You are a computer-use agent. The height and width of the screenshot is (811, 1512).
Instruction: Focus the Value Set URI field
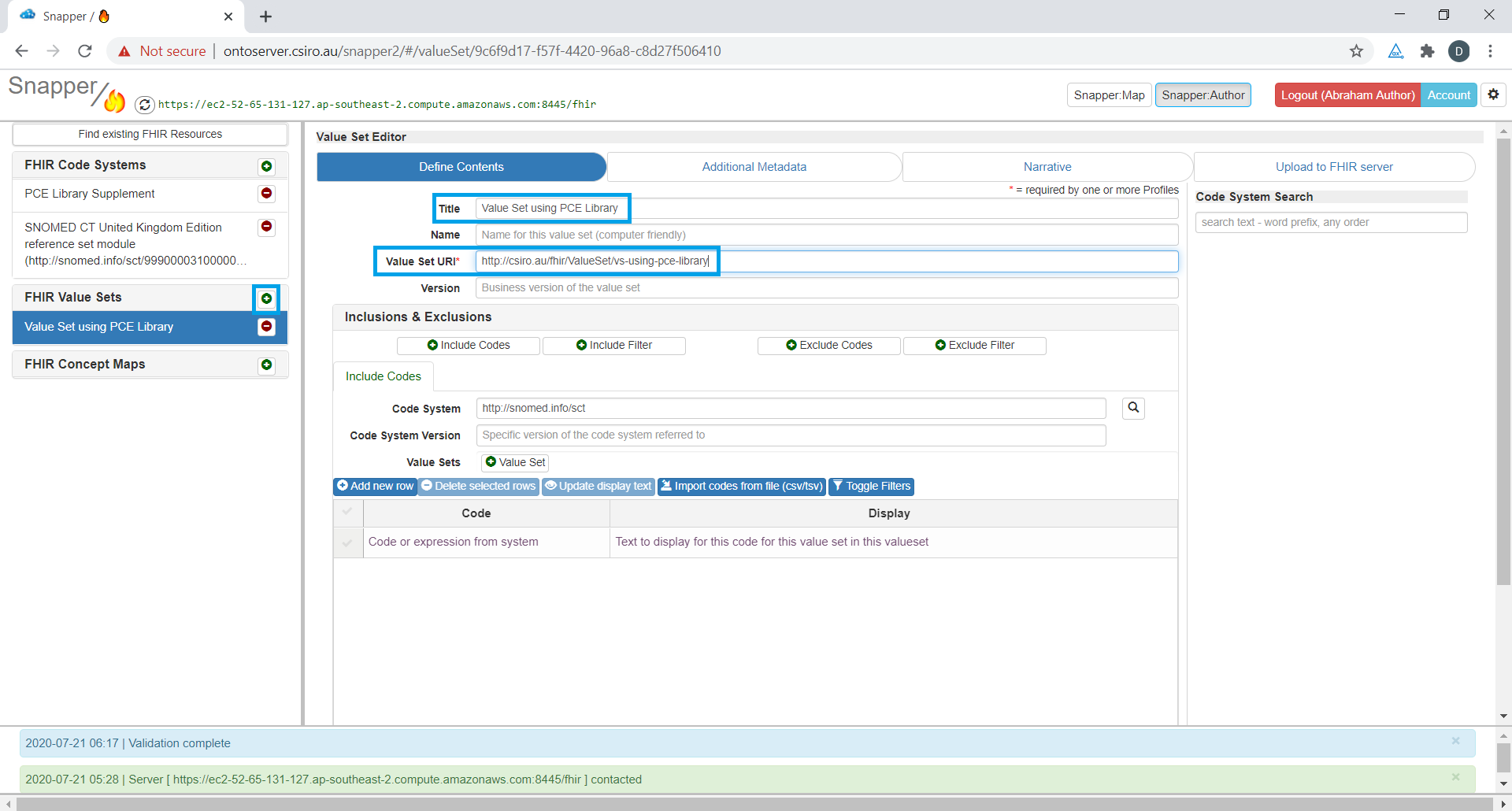(827, 261)
